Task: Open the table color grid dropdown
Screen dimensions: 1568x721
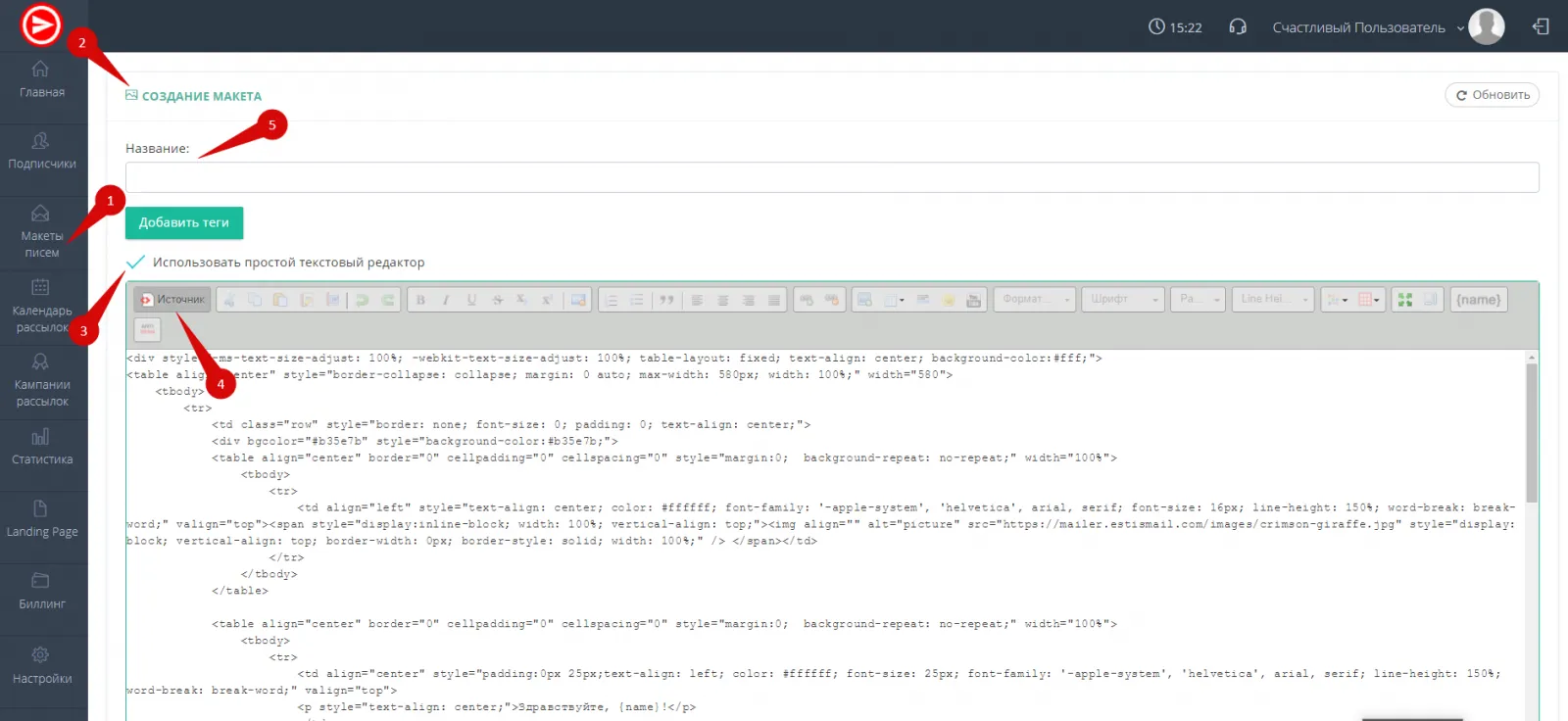Action: pos(1369,300)
